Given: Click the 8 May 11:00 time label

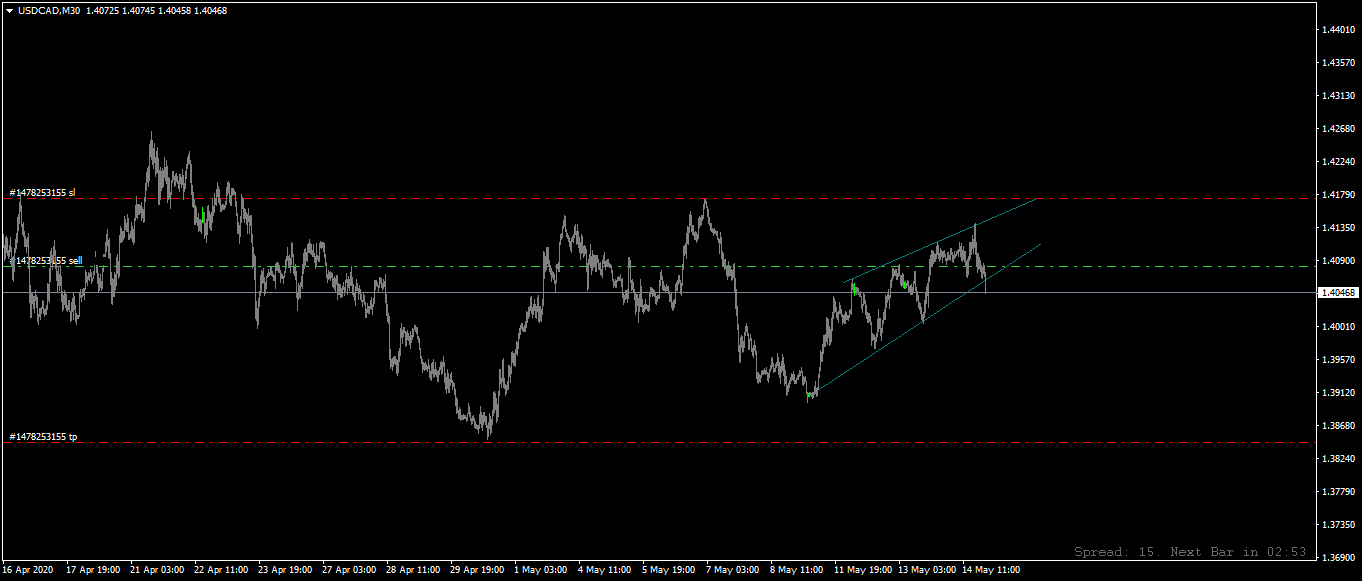Looking at the screenshot, I should [796, 570].
